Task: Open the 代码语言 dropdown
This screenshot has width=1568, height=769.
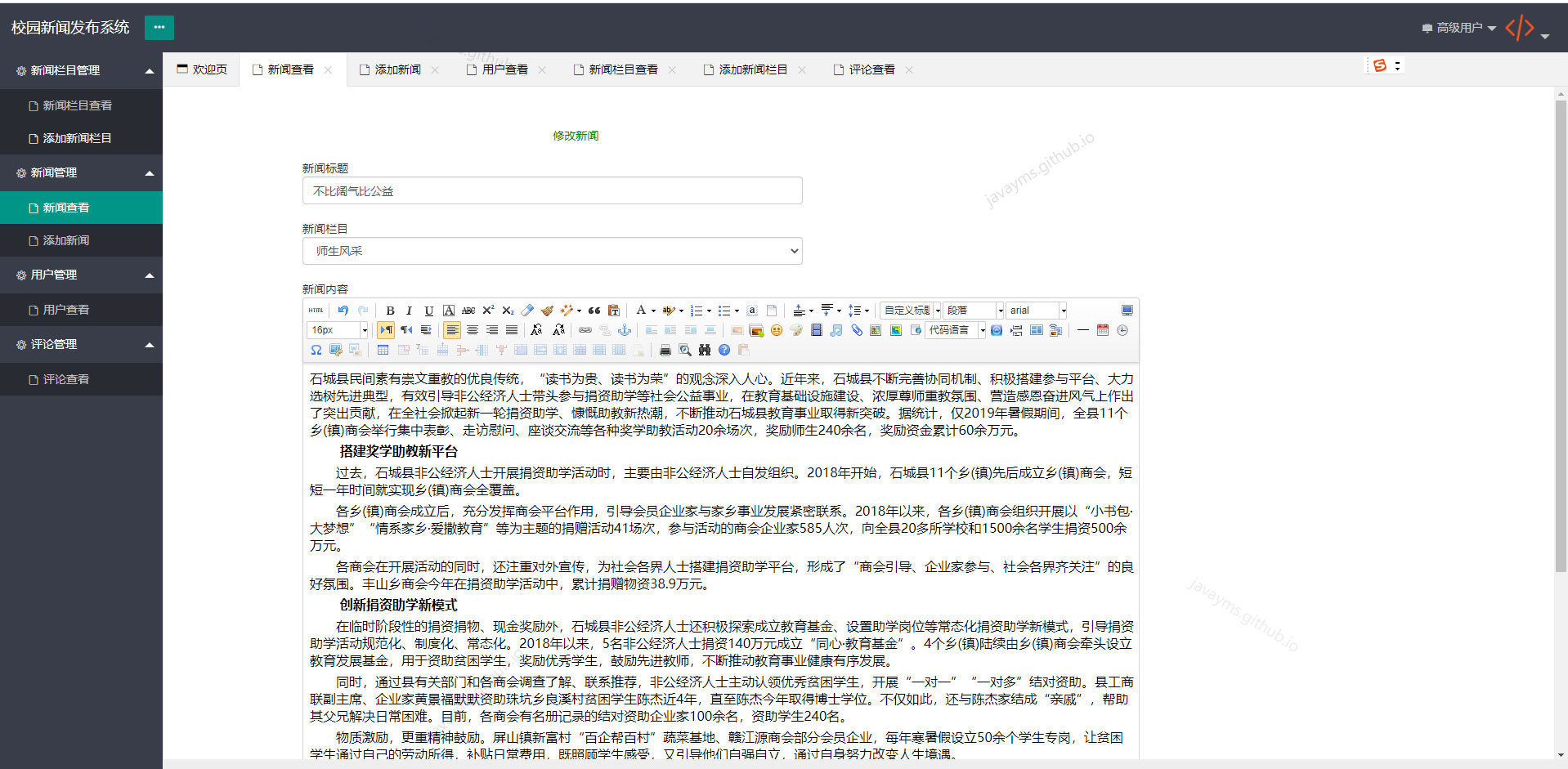Action: coord(956,330)
